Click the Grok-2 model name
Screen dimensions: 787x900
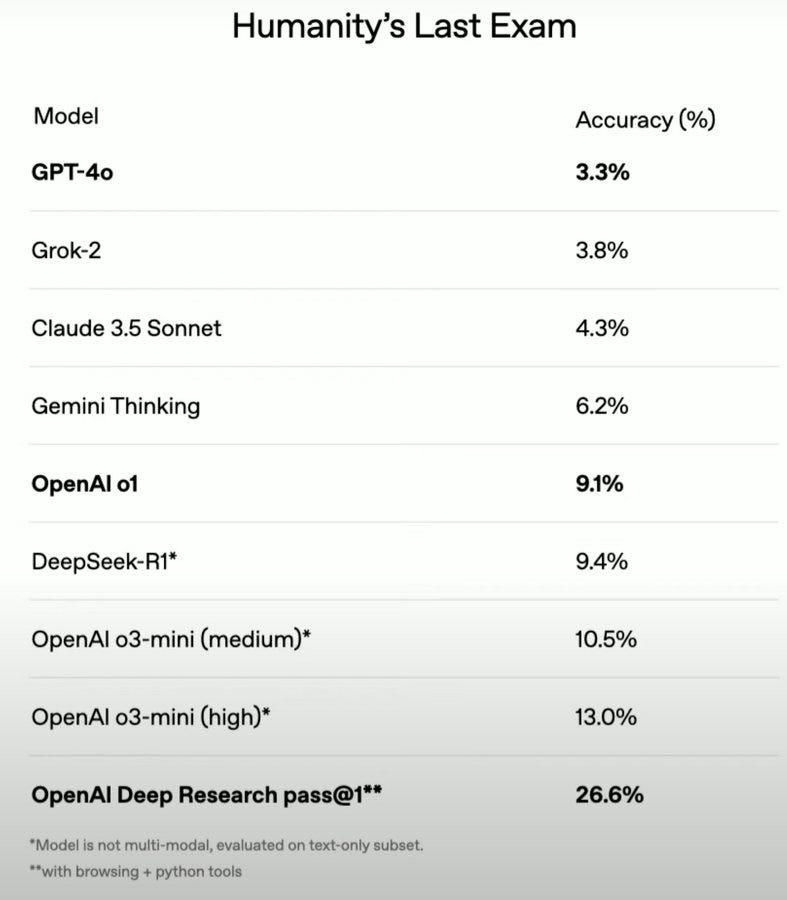66,250
